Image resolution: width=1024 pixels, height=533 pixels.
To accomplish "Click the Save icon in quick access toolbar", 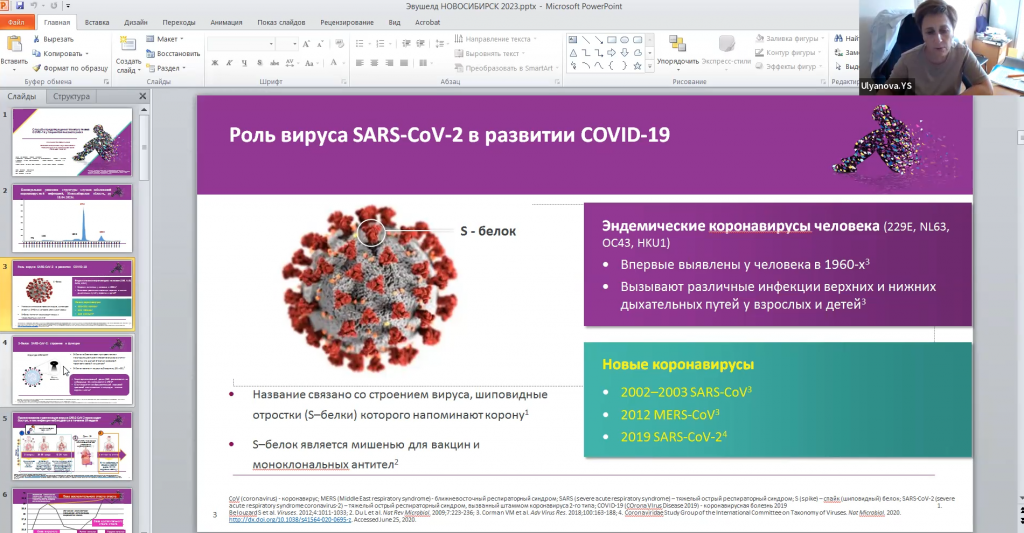I will [20, 6].
